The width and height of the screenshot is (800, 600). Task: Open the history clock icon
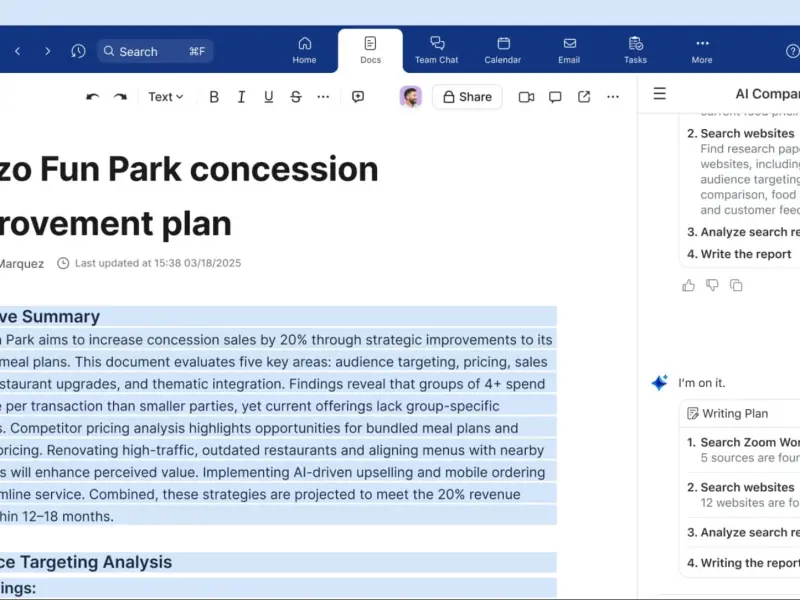click(x=78, y=51)
